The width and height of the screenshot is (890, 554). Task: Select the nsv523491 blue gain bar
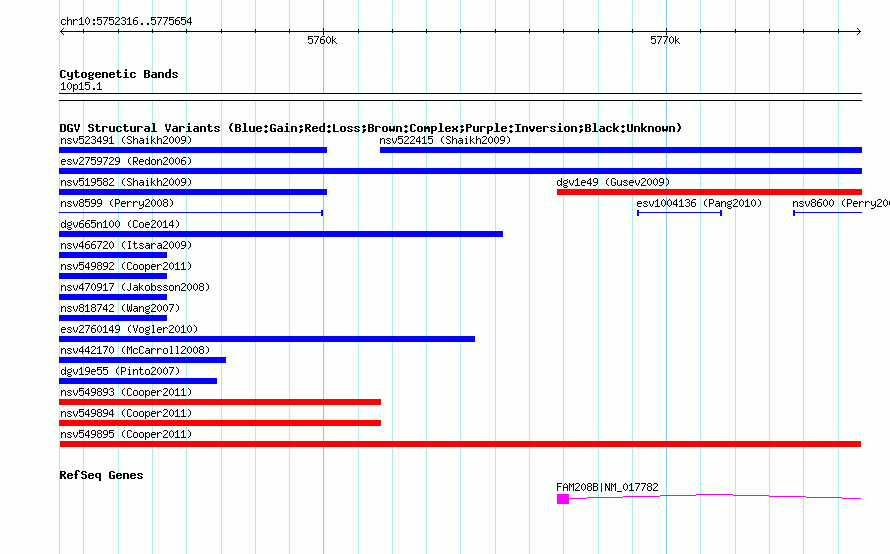(193, 150)
